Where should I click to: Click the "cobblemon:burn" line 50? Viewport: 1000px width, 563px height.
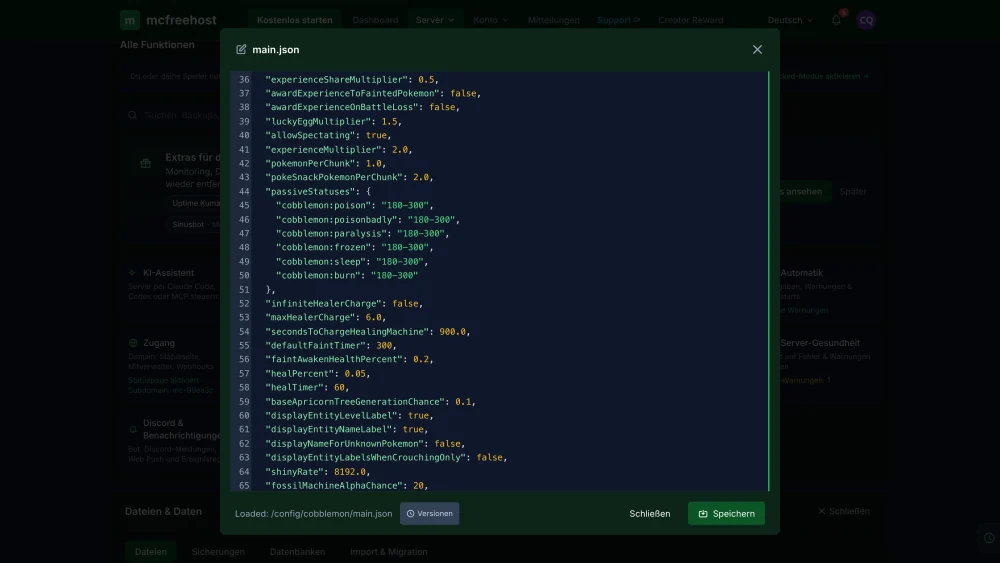[347, 275]
